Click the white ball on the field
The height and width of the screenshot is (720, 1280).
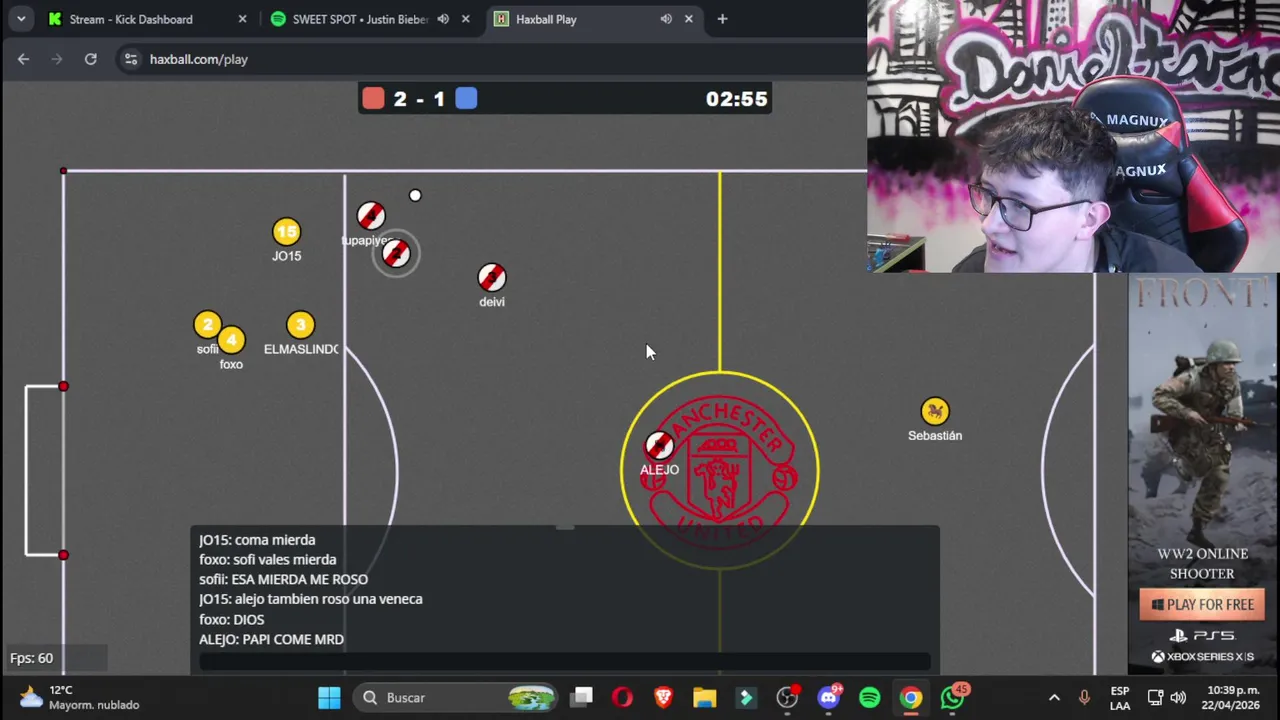click(x=415, y=195)
